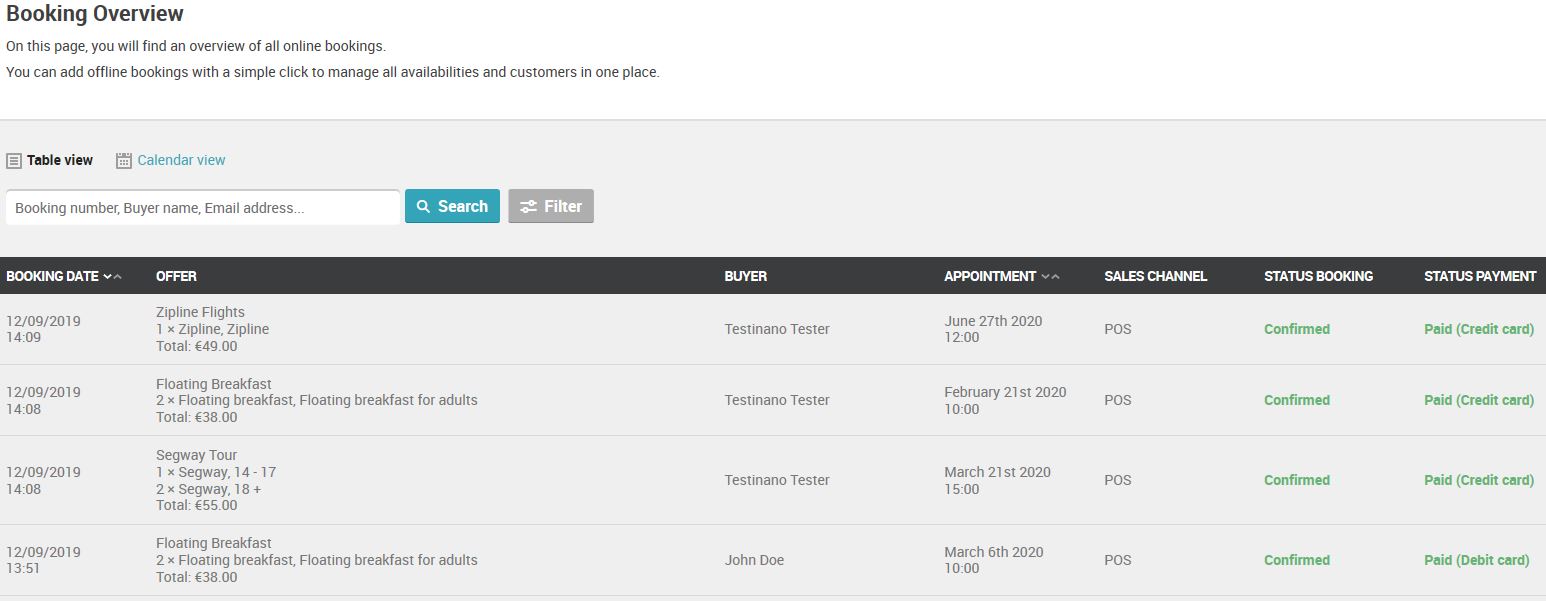Click Confirmed status for the February 21st booking
The width and height of the screenshot is (1546, 601).
tap(1297, 400)
